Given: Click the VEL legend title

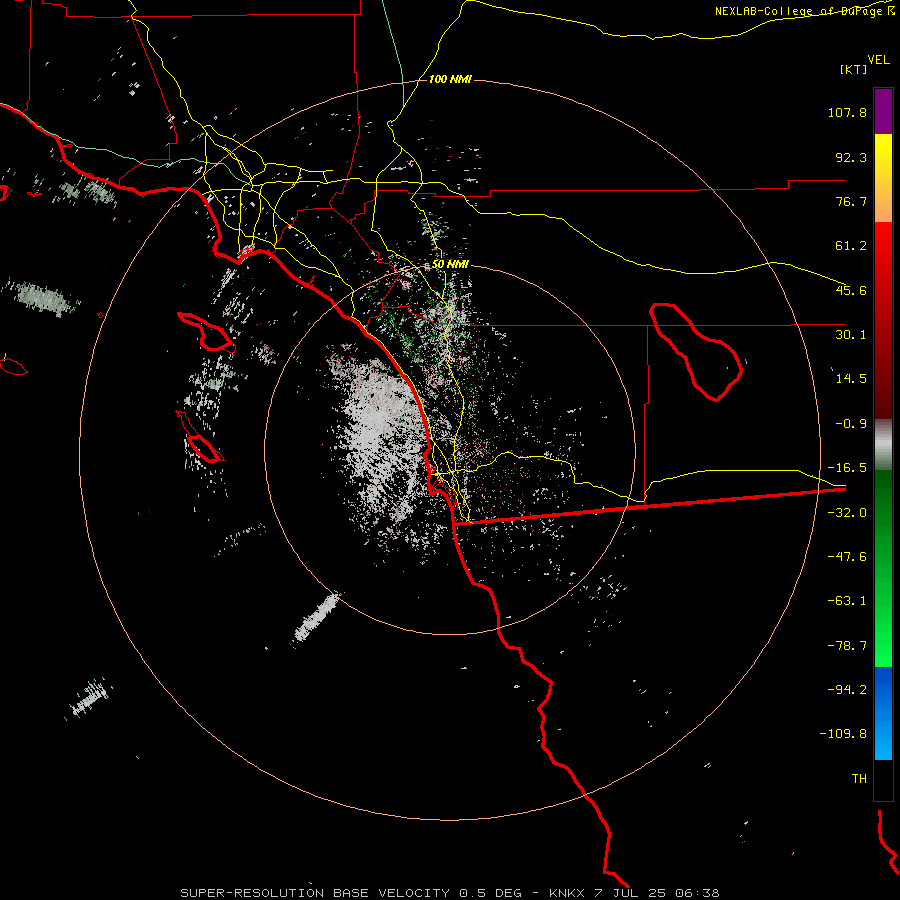Looking at the screenshot, I should pos(878,60).
